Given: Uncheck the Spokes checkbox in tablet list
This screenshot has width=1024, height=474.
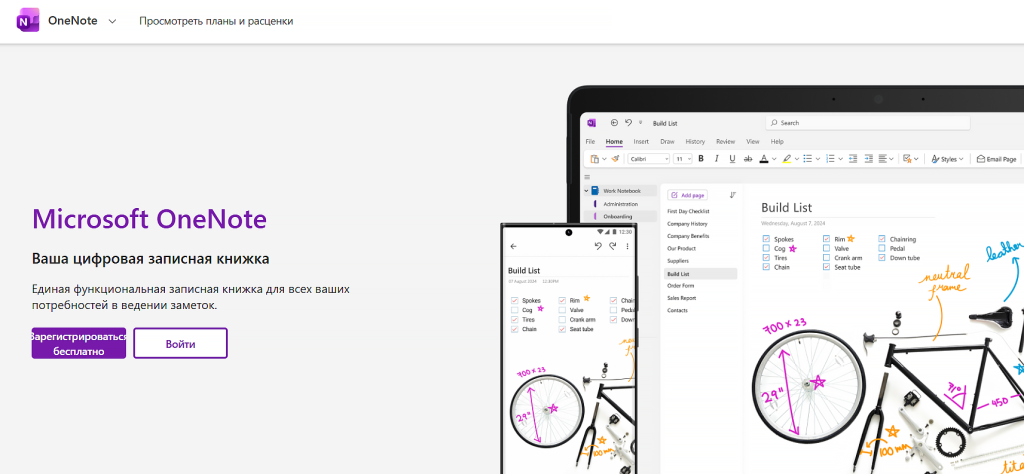Looking at the screenshot, I should (766, 239).
